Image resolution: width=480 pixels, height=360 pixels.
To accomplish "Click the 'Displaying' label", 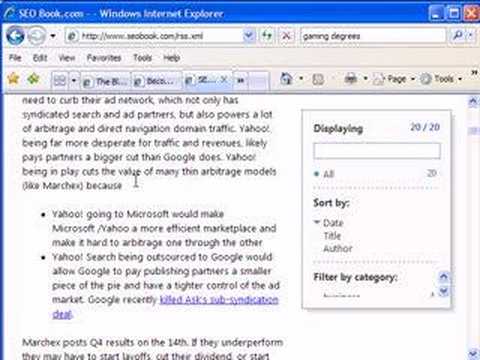I will coord(338,128).
